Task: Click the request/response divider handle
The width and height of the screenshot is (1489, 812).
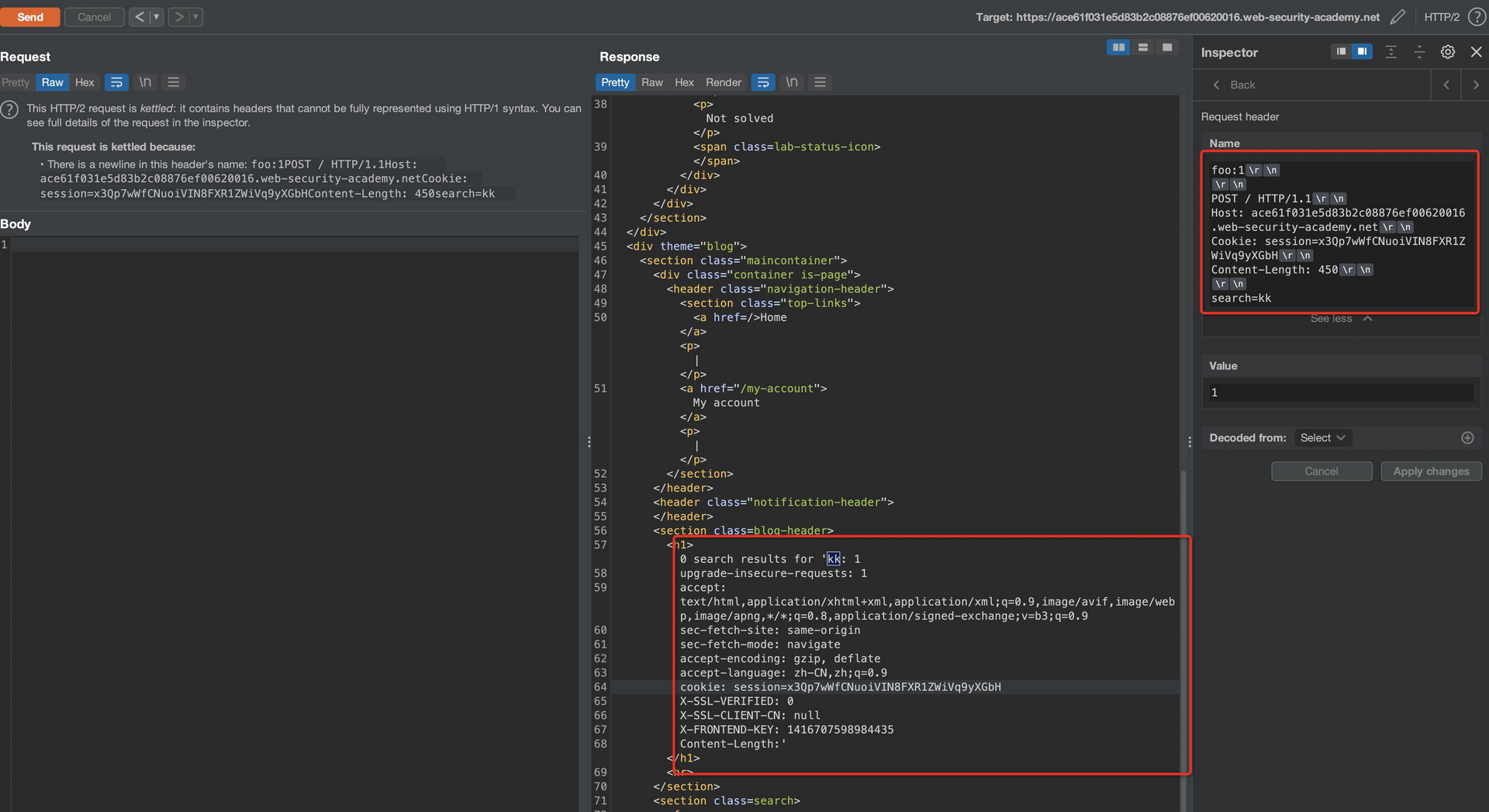Action: pyautogui.click(x=589, y=442)
